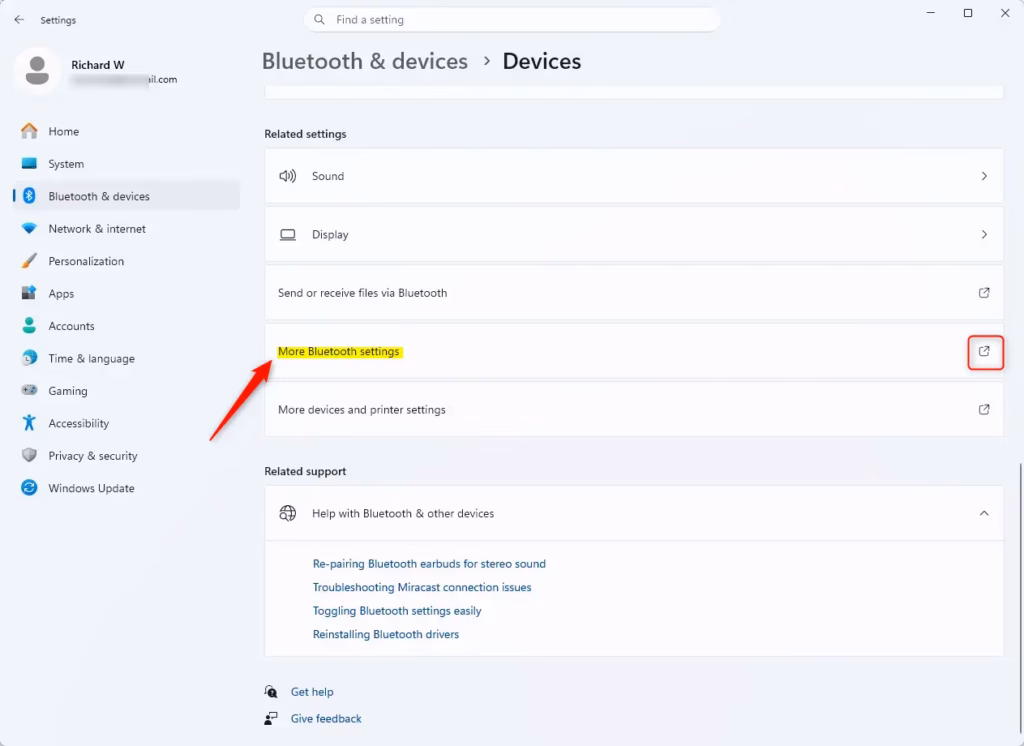Open Sound settings chevron
Viewport: 1024px width, 746px height.
984,176
